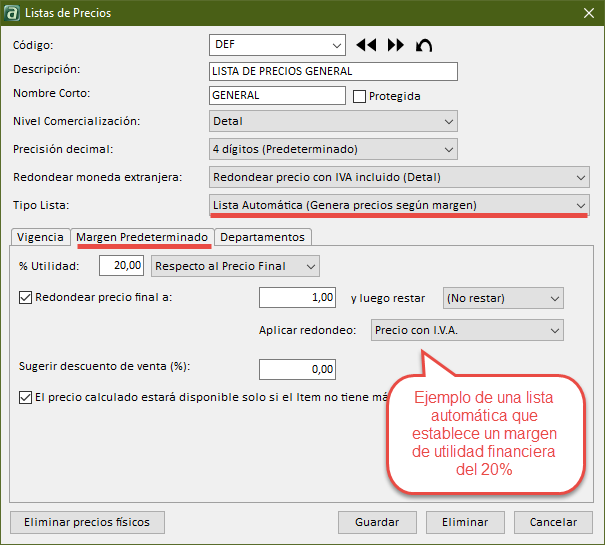Click Eliminar precios físicos button
The height and width of the screenshot is (545, 605).
(x=87, y=522)
